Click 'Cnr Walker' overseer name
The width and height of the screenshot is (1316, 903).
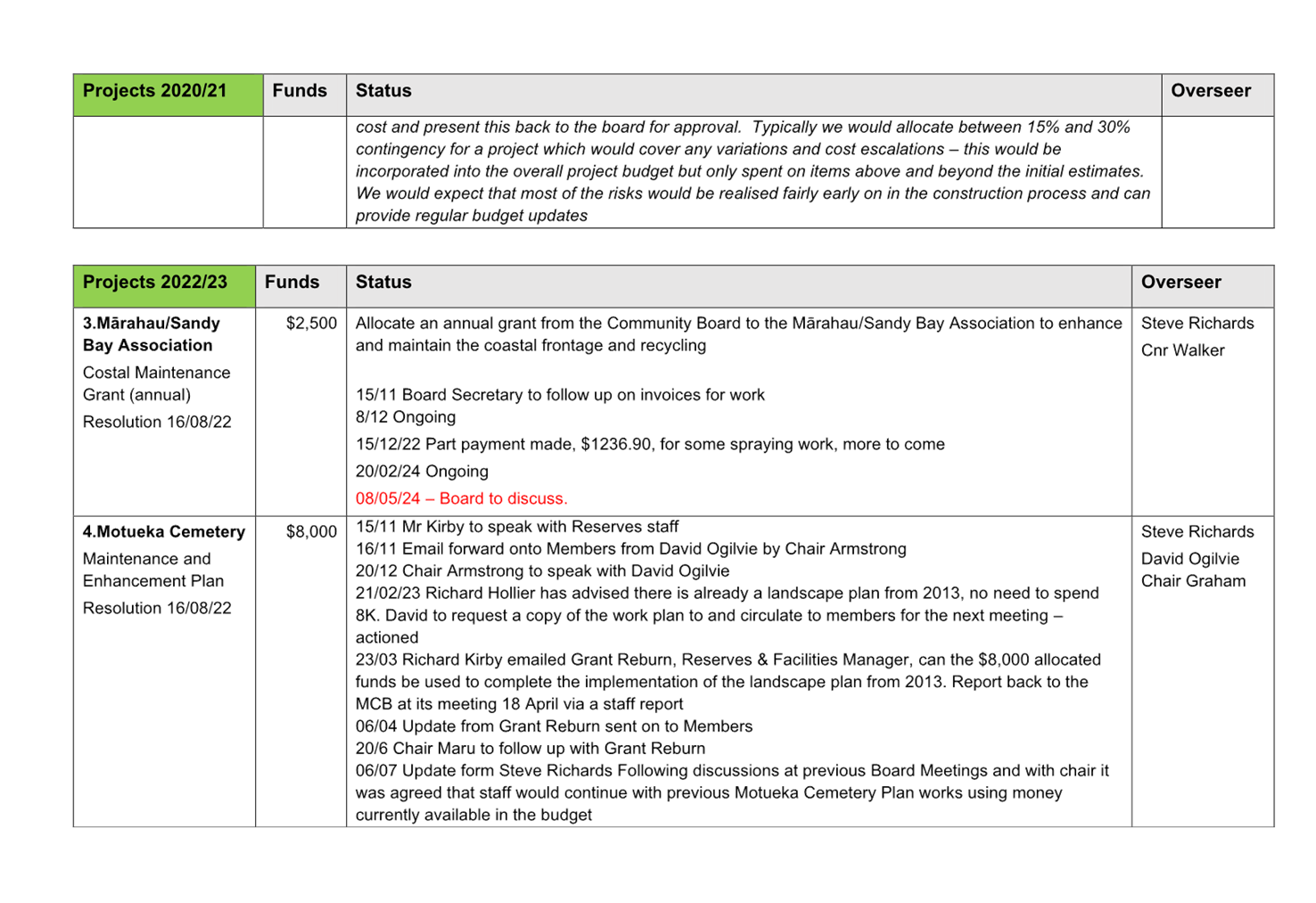click(x=1183, y=350)
